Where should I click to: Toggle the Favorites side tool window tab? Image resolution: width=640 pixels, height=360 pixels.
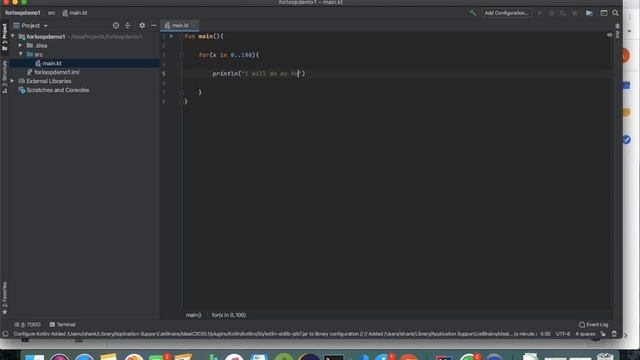tap(4, 298)
